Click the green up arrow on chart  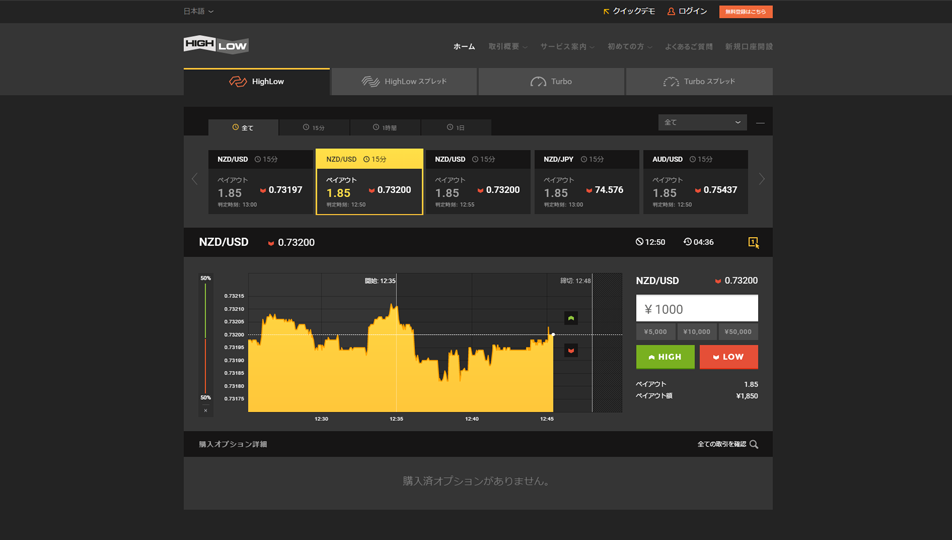tap(571, 318)
